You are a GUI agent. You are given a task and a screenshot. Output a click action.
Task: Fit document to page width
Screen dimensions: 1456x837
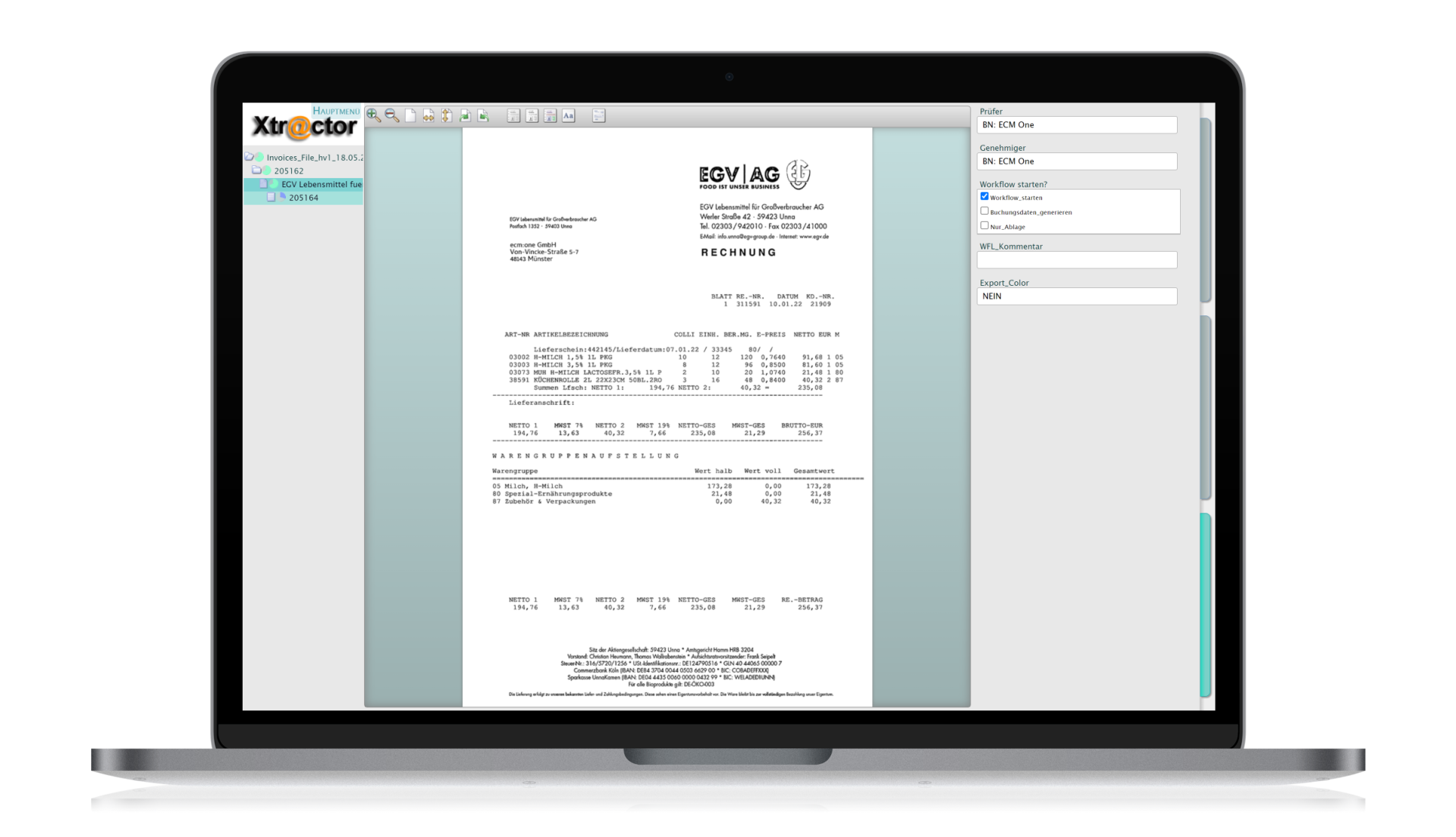click(429, 115)
